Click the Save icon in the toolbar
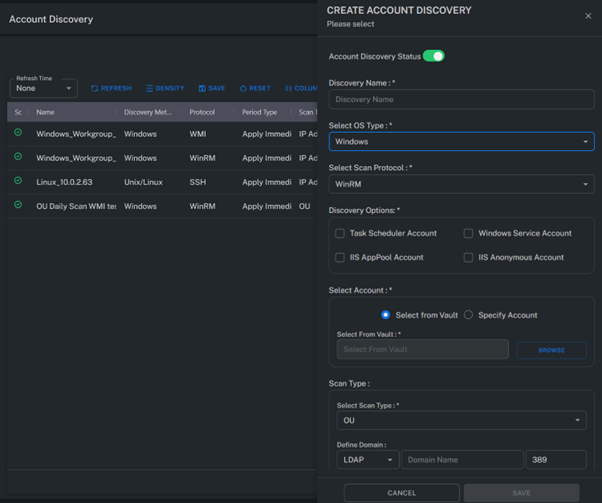The height and width of the screenshot is (503, 602). coord(211,88)
